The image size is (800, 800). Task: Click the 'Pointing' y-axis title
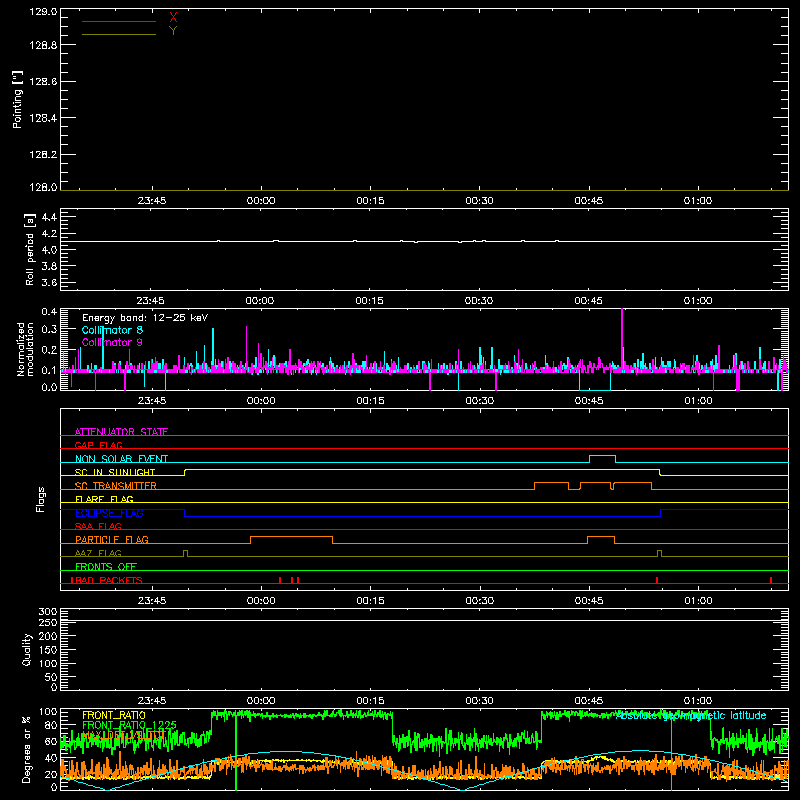[17, 100]
